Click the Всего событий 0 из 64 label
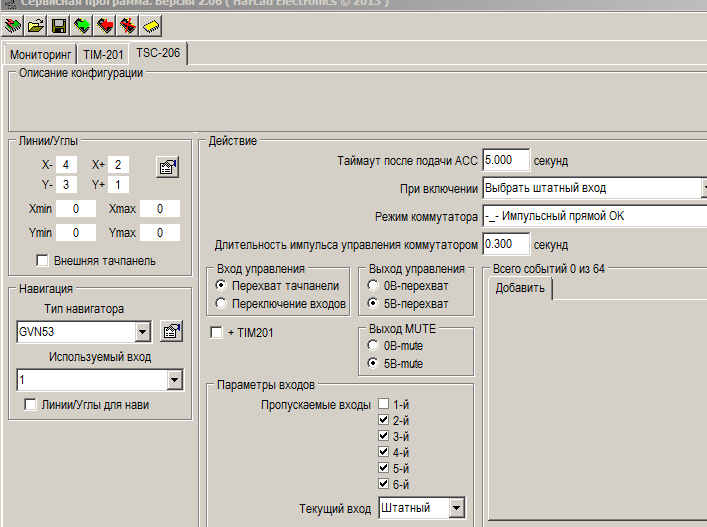707x527 pixels. (548, 269)
